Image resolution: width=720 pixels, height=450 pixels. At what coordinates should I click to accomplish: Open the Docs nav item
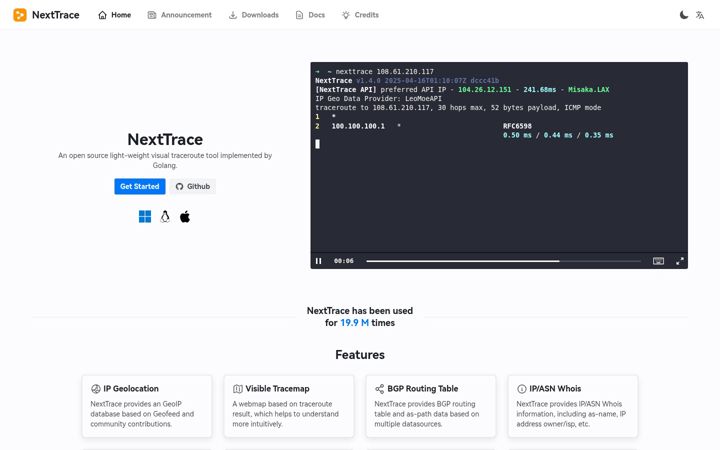[310, 15]
